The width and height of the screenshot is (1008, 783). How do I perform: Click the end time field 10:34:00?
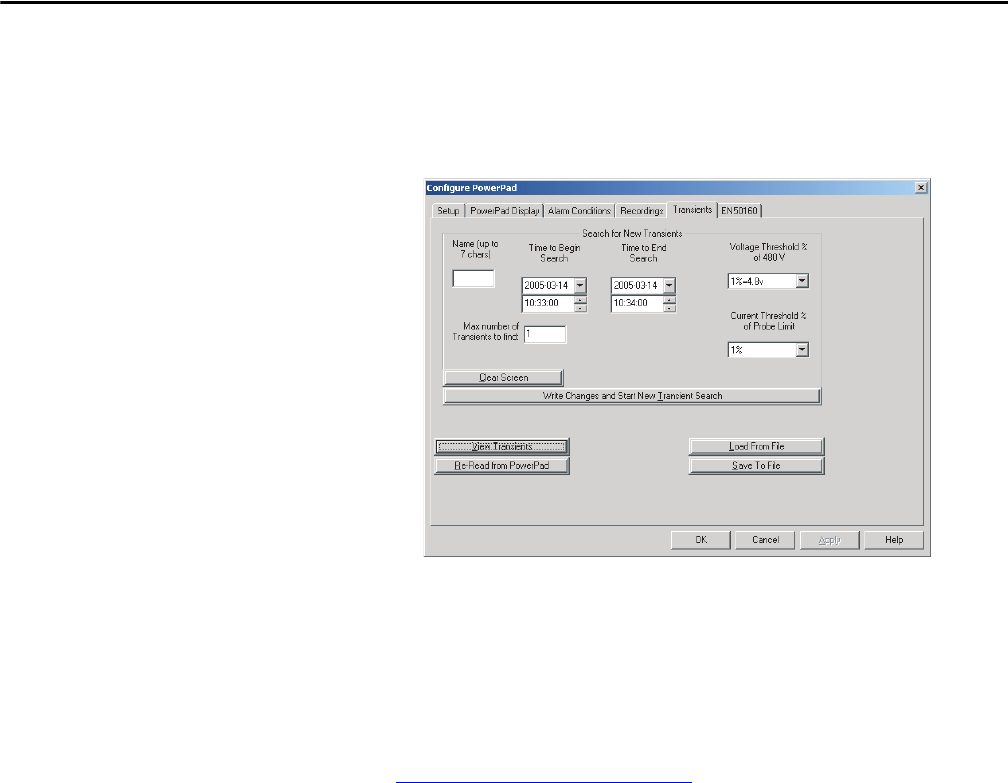[x=637, y=303]
